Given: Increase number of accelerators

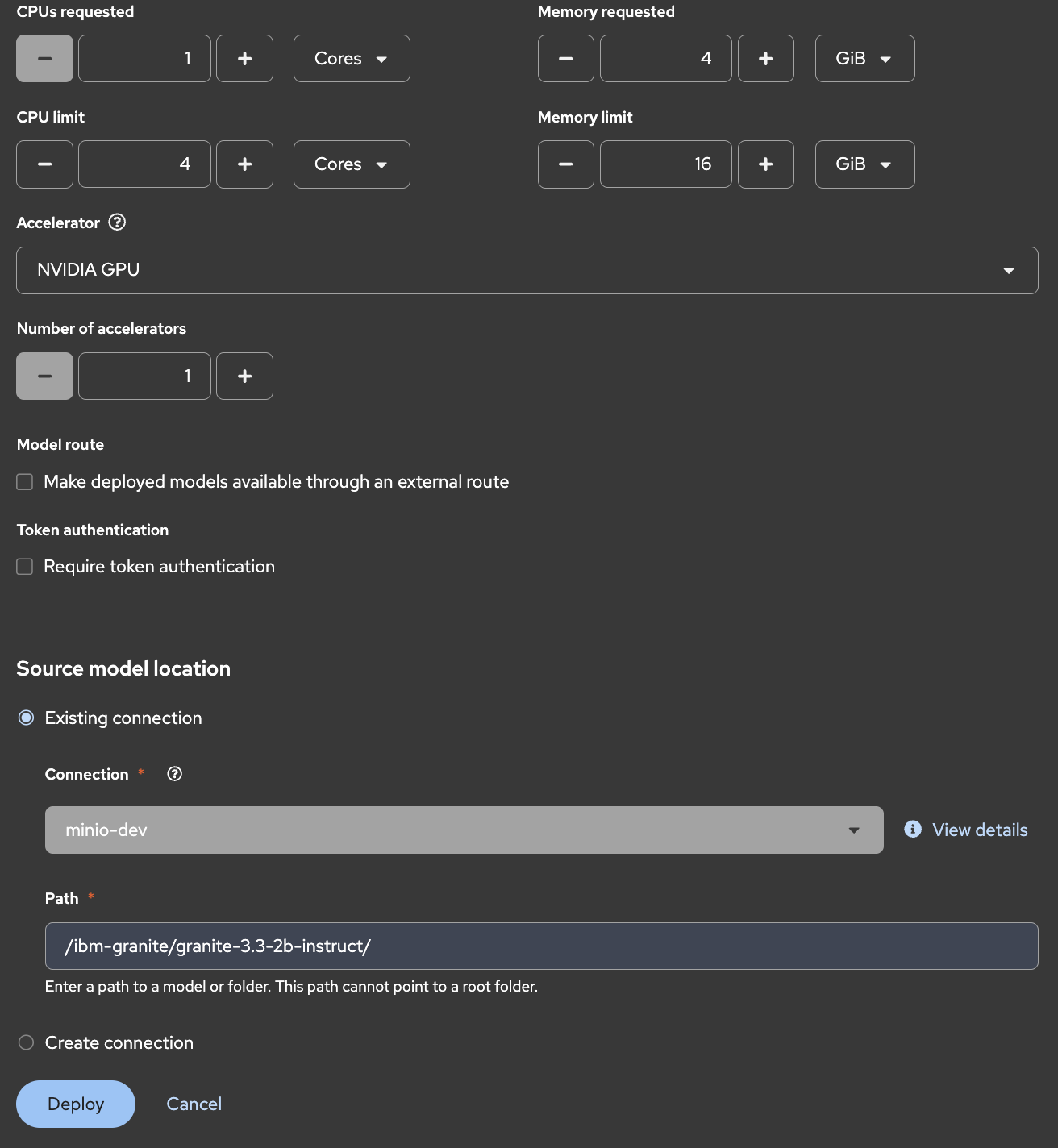Looking at the screenshot, I should pos(244,376).
